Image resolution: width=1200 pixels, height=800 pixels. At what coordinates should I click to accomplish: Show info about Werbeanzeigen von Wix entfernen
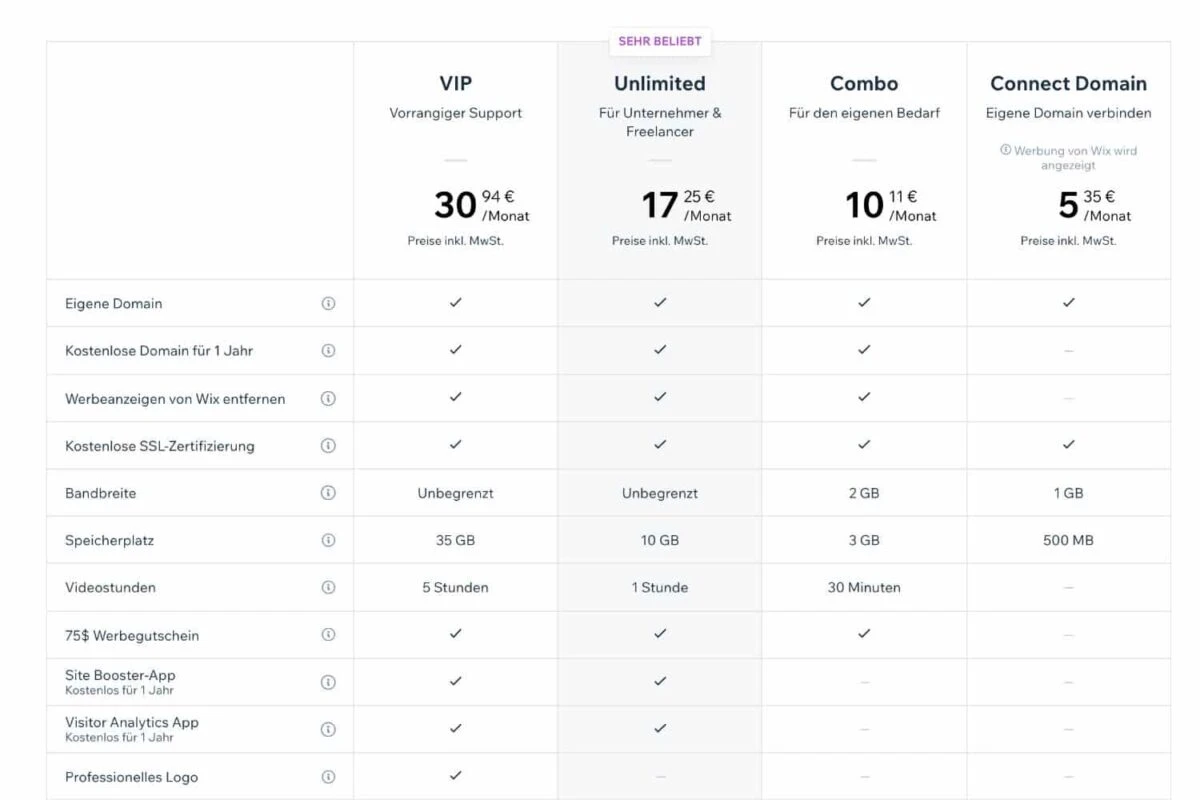[328, 398]
